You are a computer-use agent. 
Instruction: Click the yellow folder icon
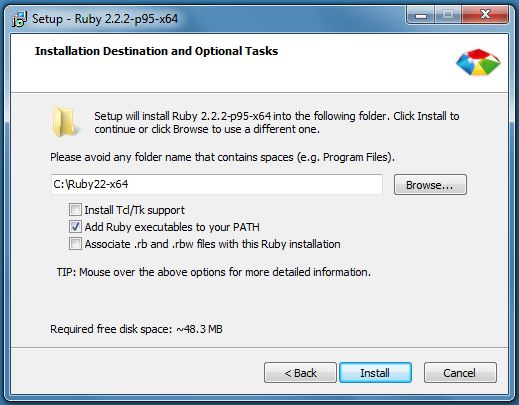64,121
